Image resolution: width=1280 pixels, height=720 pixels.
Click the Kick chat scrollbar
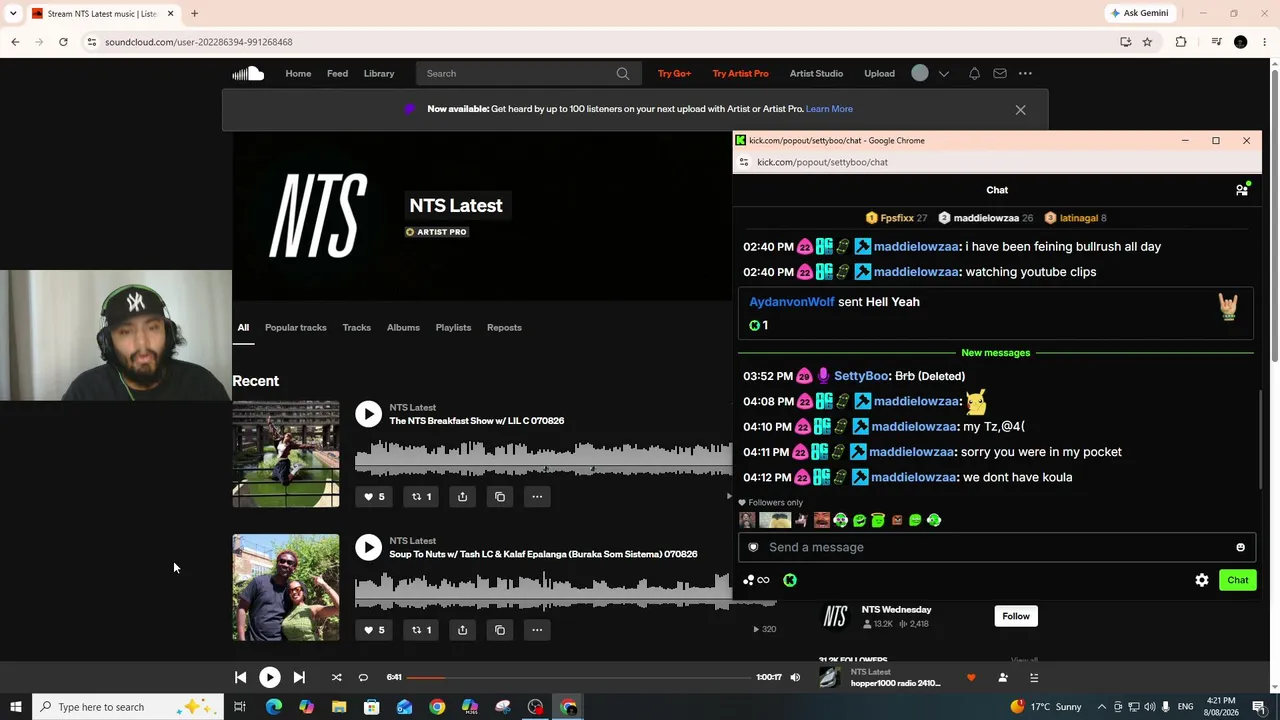pyautogui.click(x=1258, y=440)
